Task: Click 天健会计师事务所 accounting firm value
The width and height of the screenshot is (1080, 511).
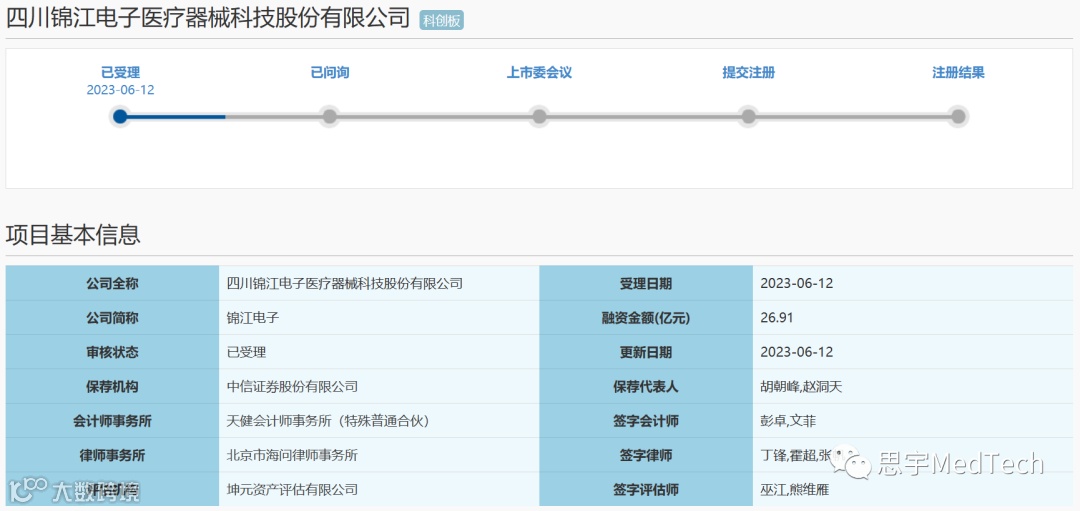Action: click(x=331, y=421)
